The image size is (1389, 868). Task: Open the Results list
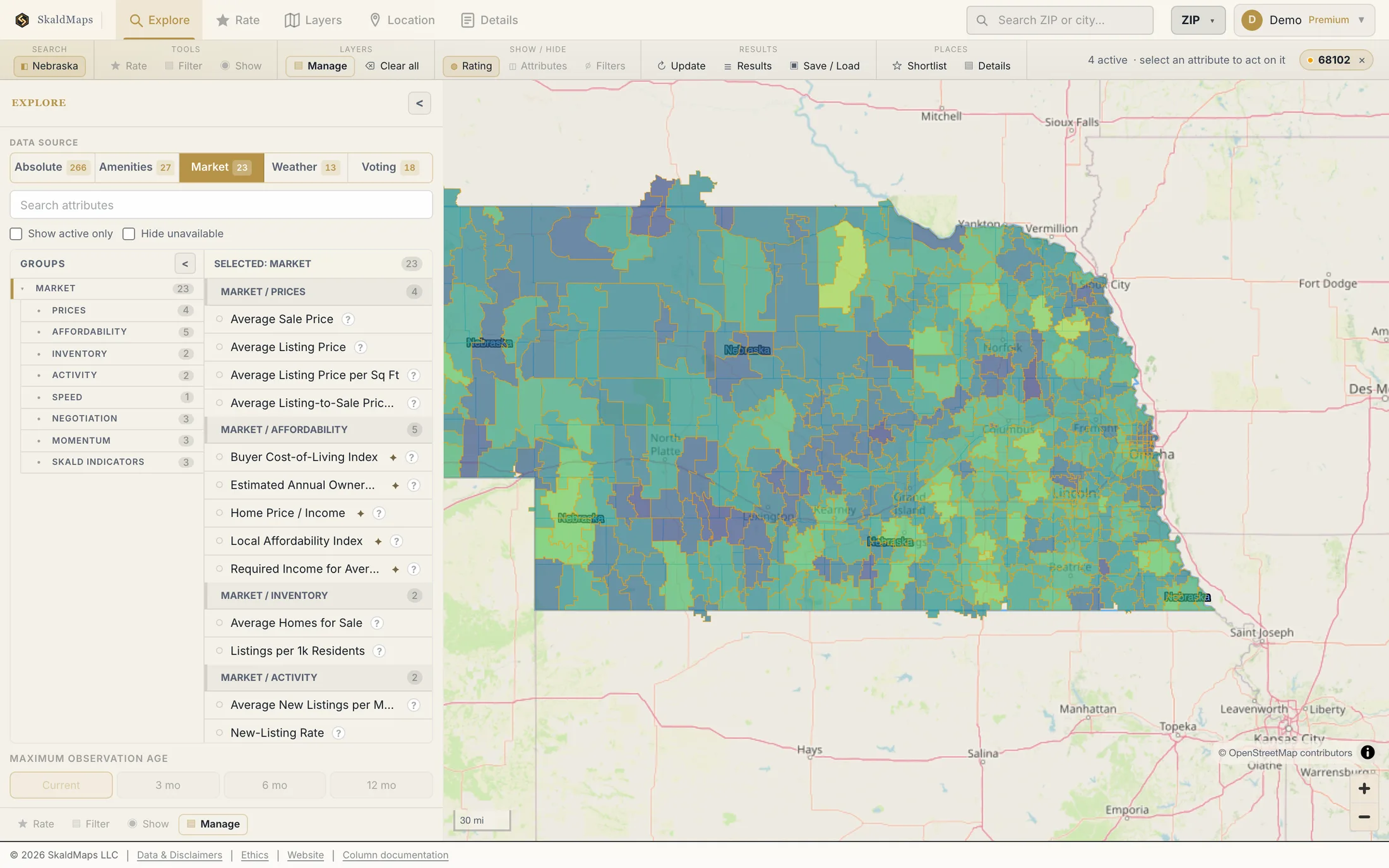pos(748,66)
